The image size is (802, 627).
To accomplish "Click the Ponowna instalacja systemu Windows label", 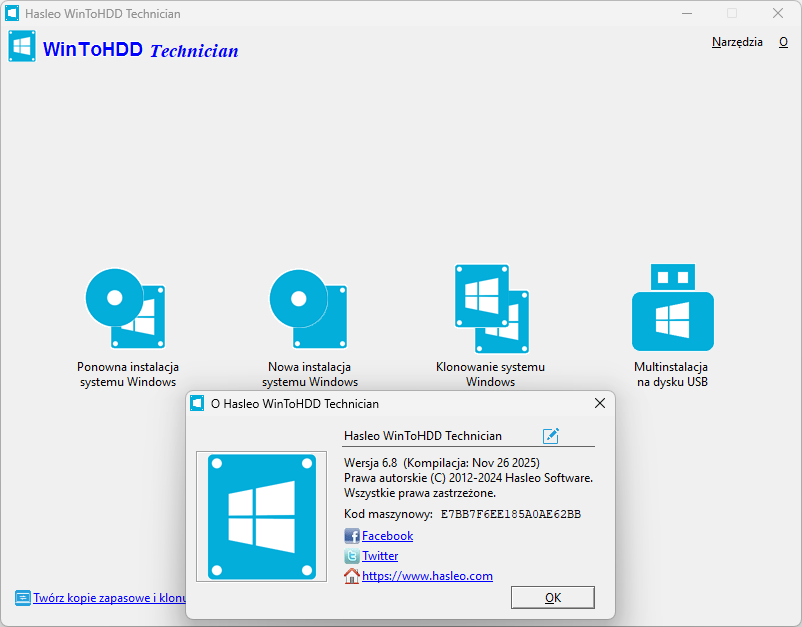I will point(128,374).
